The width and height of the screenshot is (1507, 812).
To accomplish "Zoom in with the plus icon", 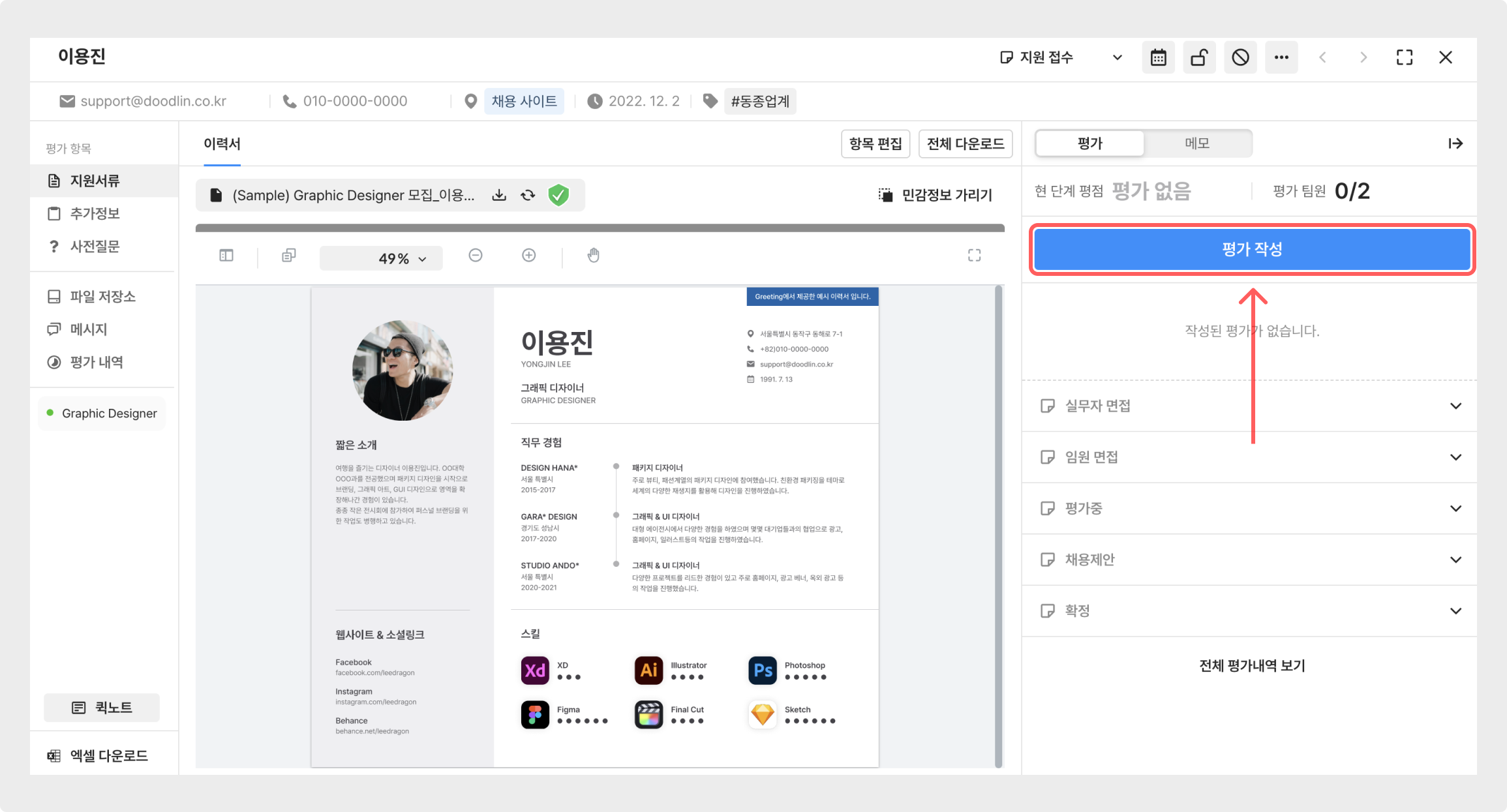I will click(x=529, y=255).
